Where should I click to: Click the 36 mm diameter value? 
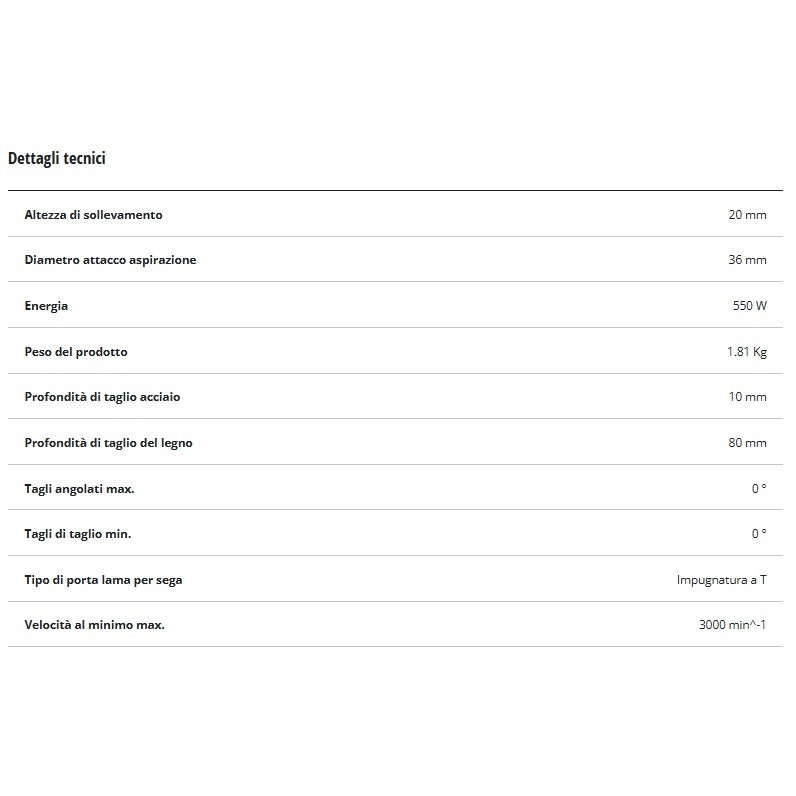[x=747, y=260]
